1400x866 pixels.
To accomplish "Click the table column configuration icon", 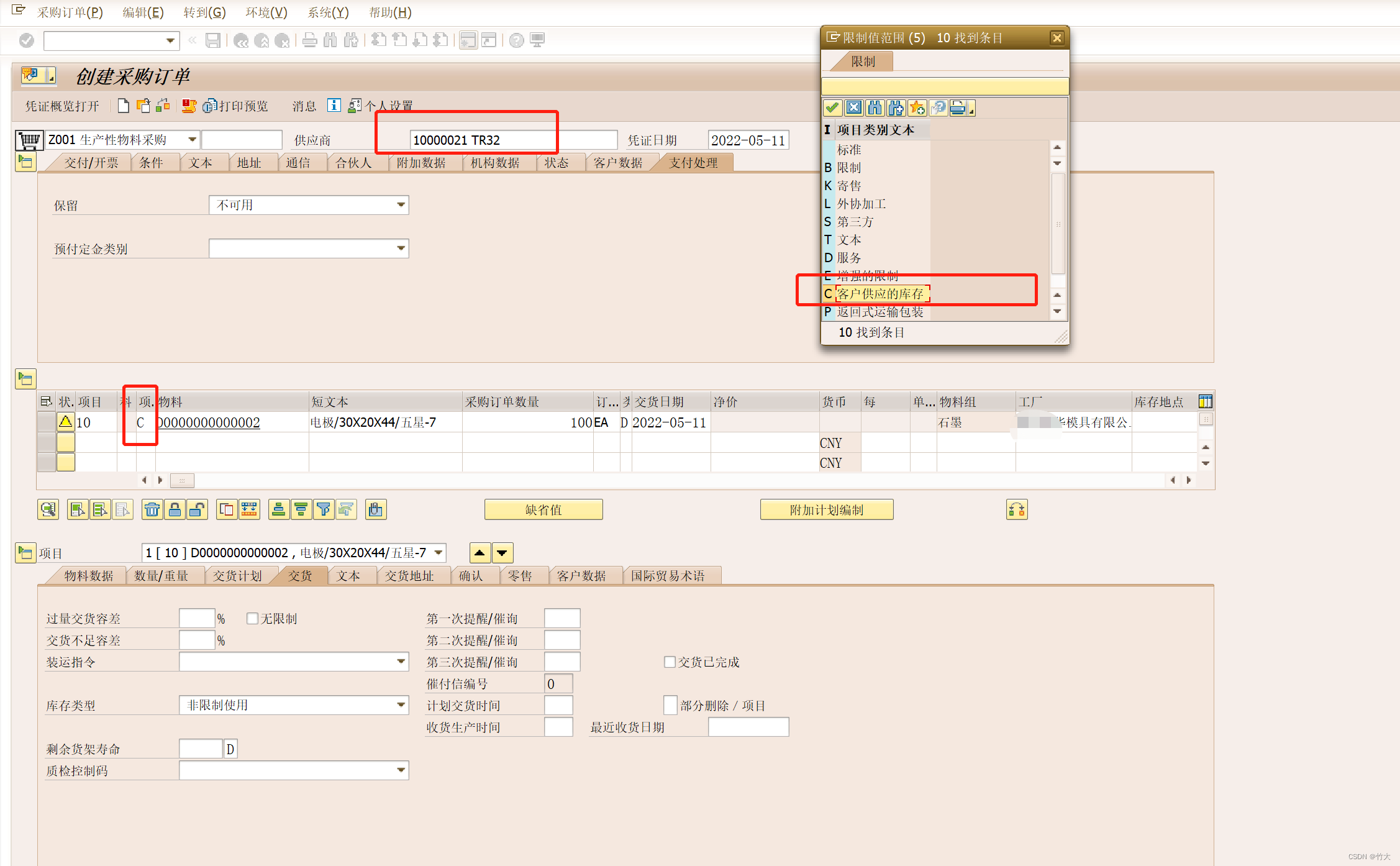I will 1205,402.
